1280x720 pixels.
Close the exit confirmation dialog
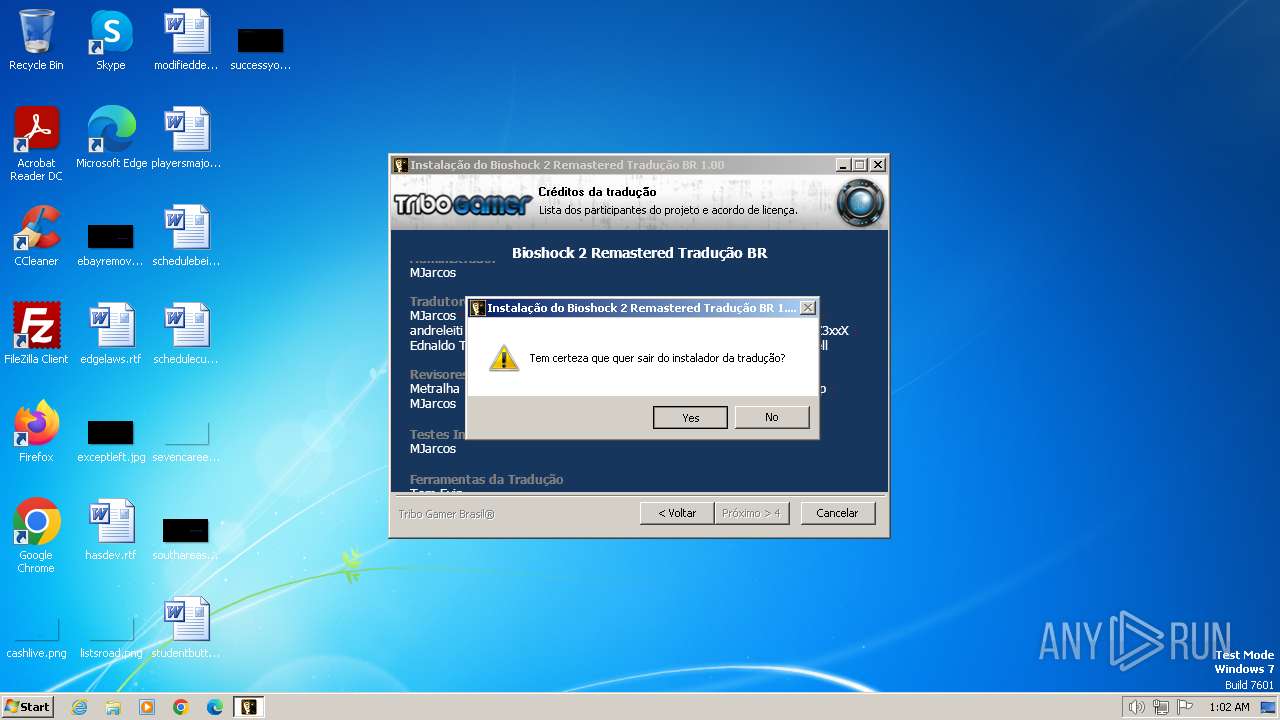(x=808, y=308)
